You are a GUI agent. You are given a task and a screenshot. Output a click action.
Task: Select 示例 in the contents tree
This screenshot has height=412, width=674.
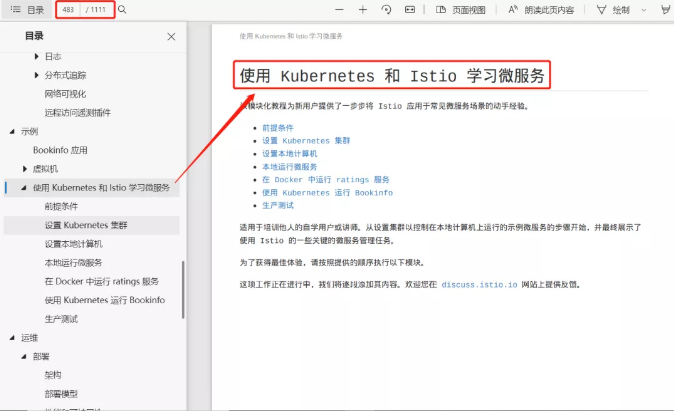click(30, 132)
